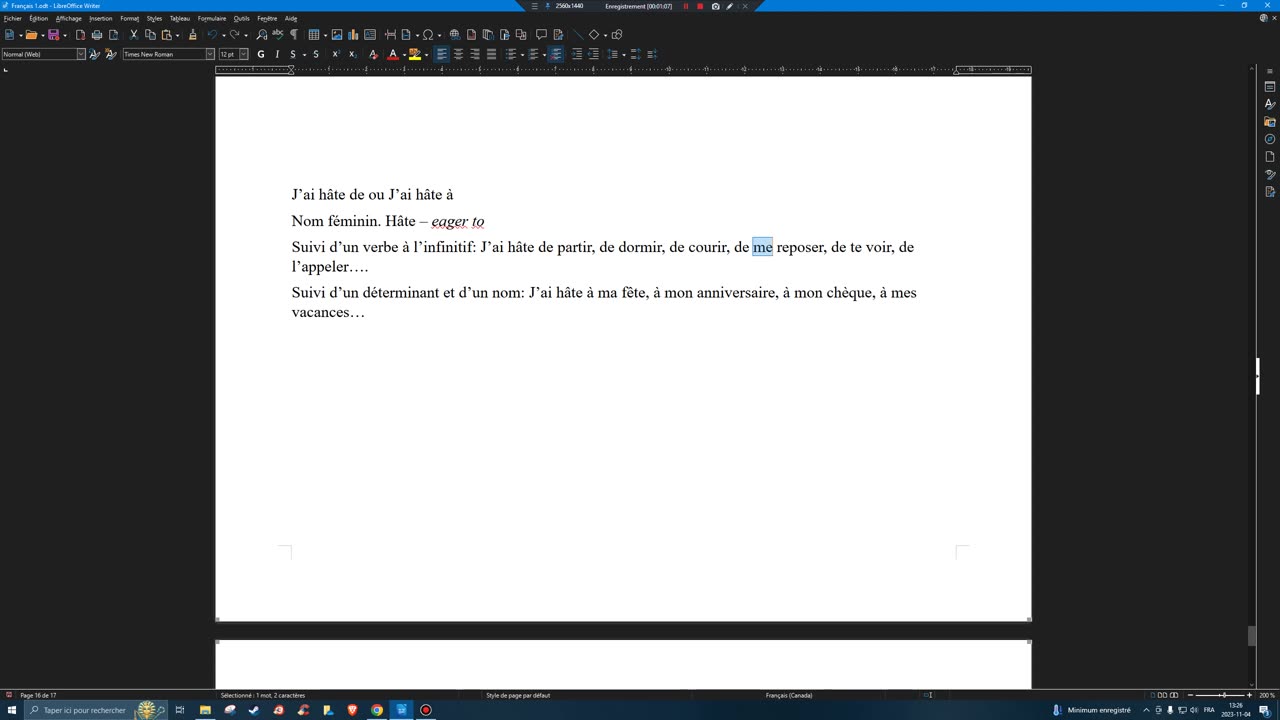
Task: Toggle Underline S formatting
Action: (x=292, y=54)
